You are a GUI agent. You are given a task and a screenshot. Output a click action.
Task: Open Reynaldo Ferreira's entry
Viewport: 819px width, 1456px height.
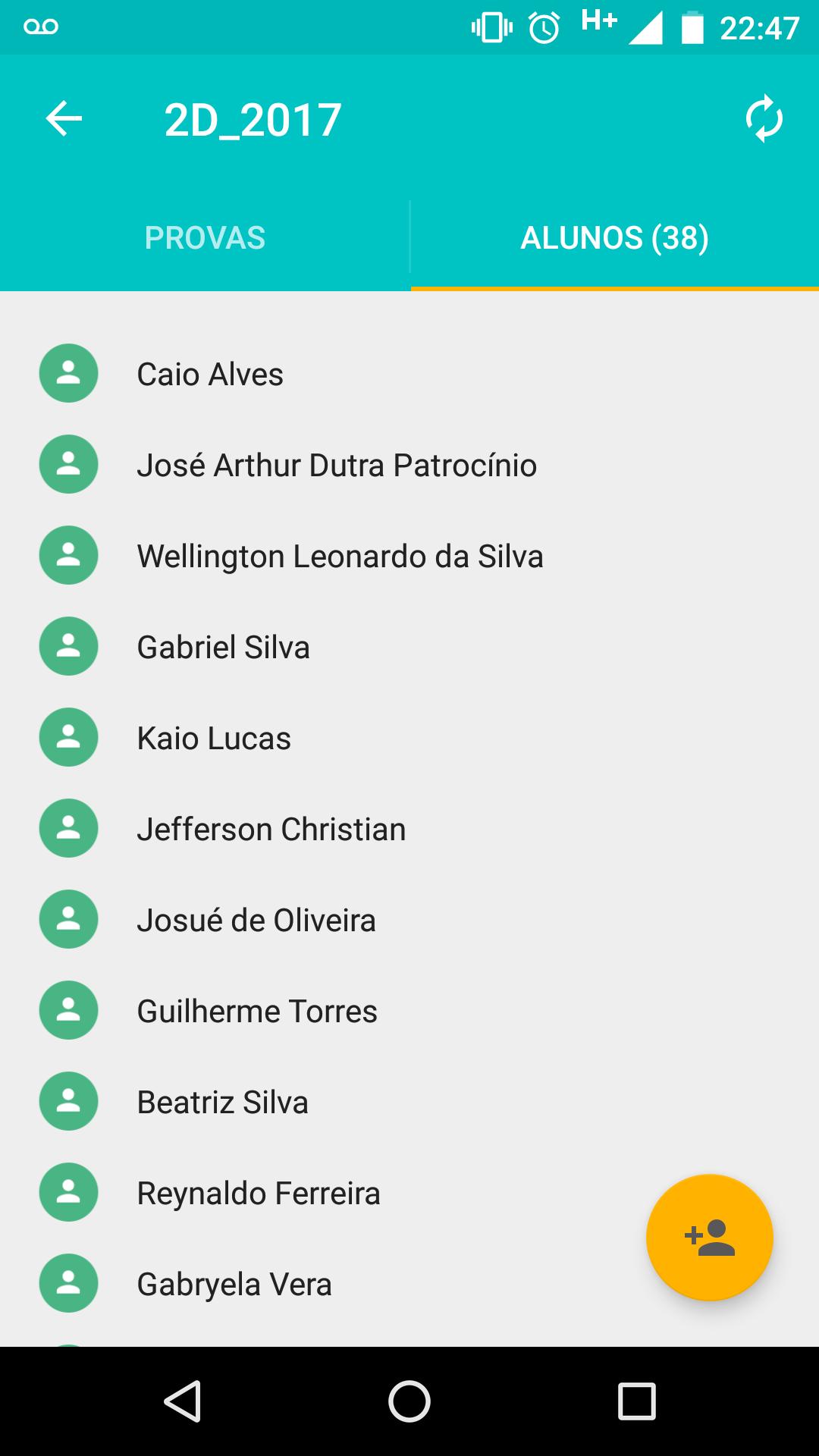click(258, 1193)
